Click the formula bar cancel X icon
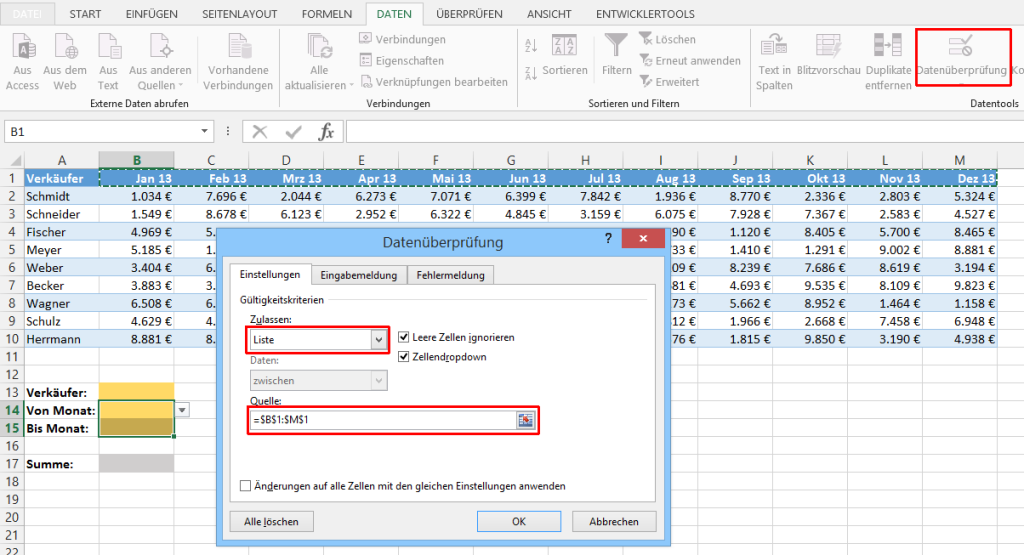Screen dimensions: 1024x555 (260, 132)
